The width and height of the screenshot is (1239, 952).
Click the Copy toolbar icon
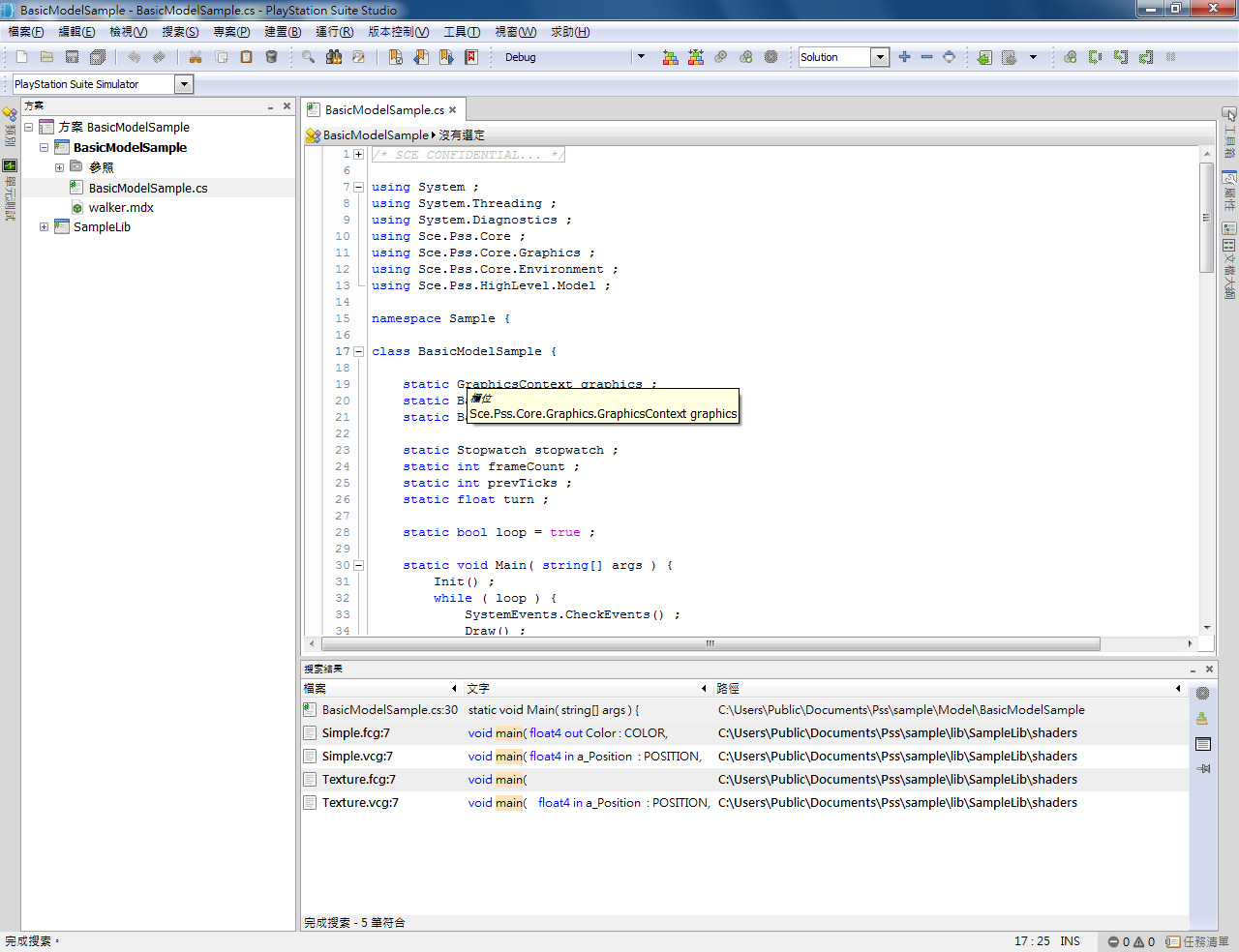click(x=221, y=57)
